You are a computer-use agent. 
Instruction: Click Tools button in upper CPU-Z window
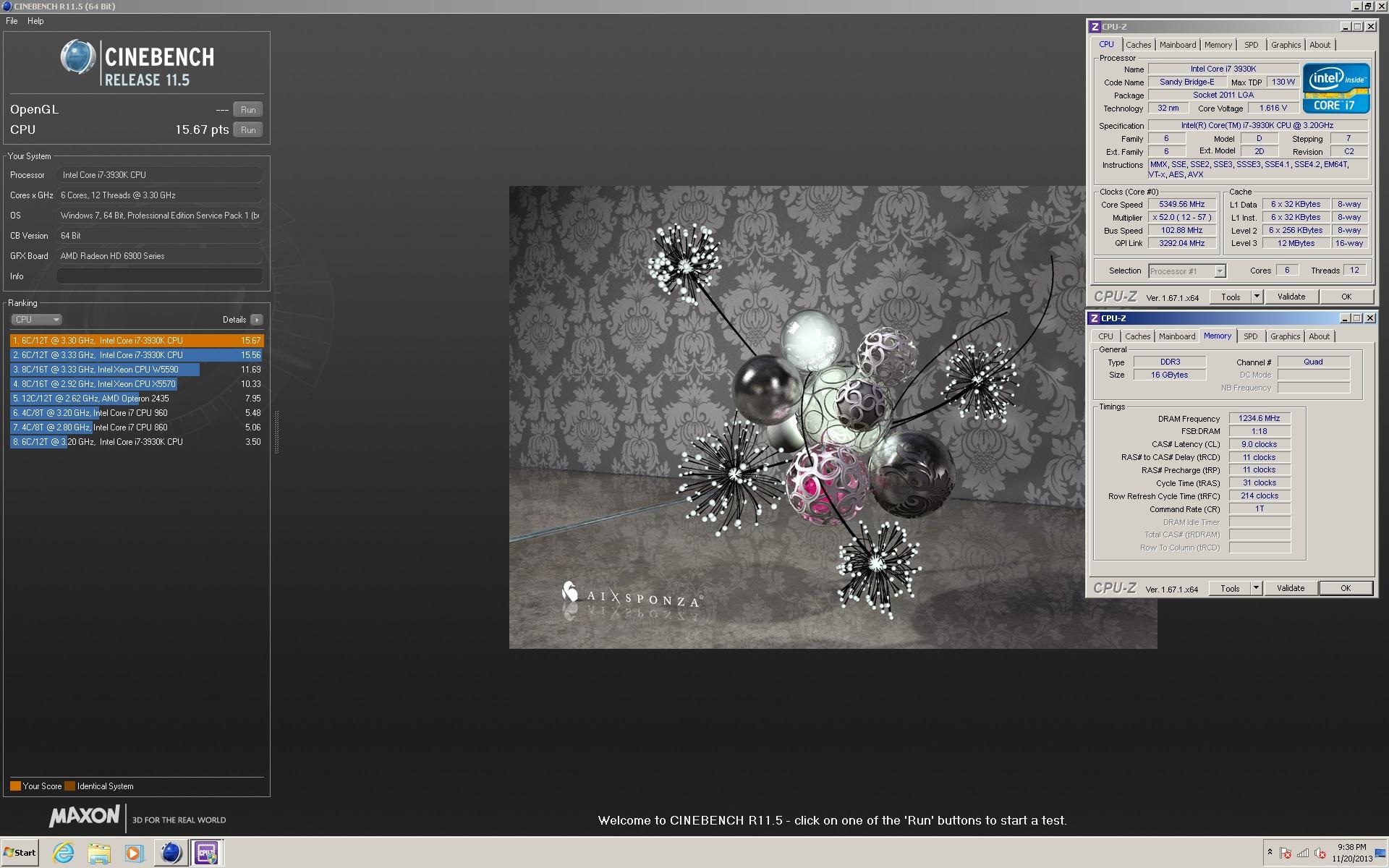pos(1231,297)
